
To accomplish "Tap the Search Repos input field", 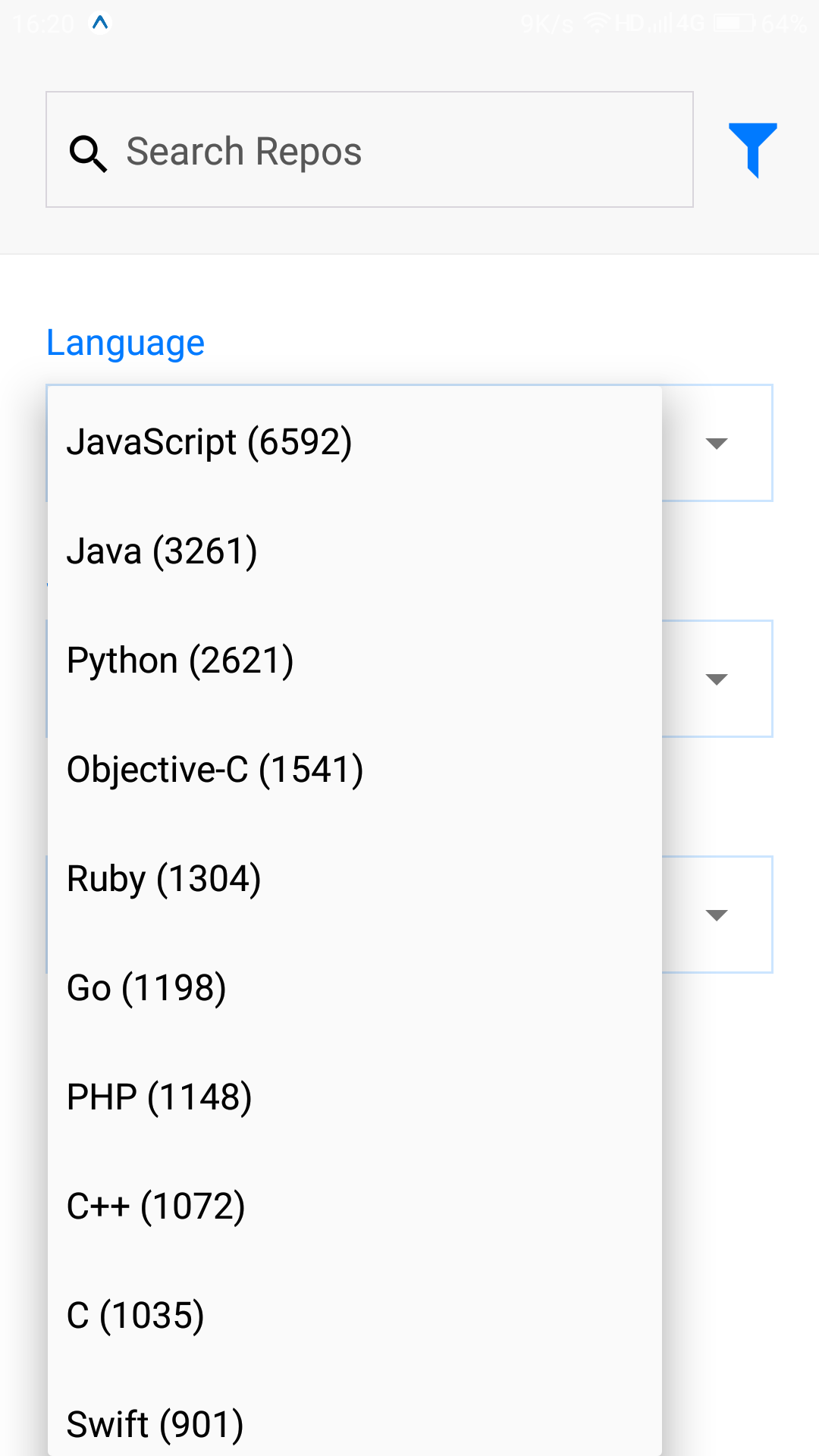I will click(x=394, y=151).
